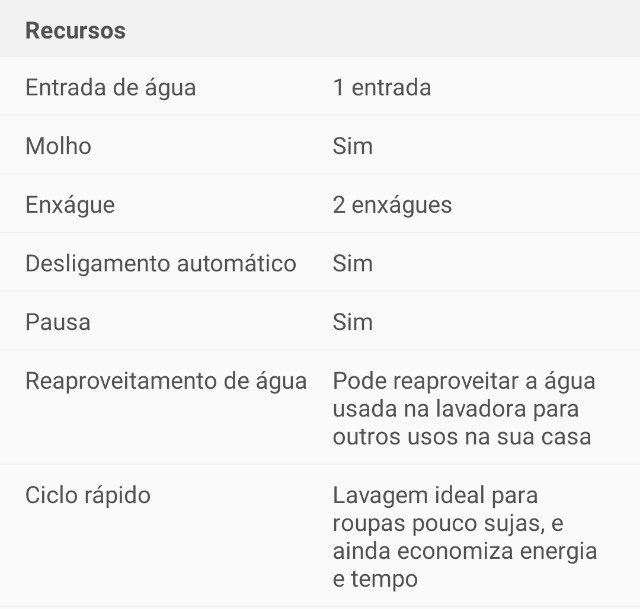The height and width of the screenshot is (609, 640).
Task: Select the Reaproveitamento de água label
Action: pos(166,382)
